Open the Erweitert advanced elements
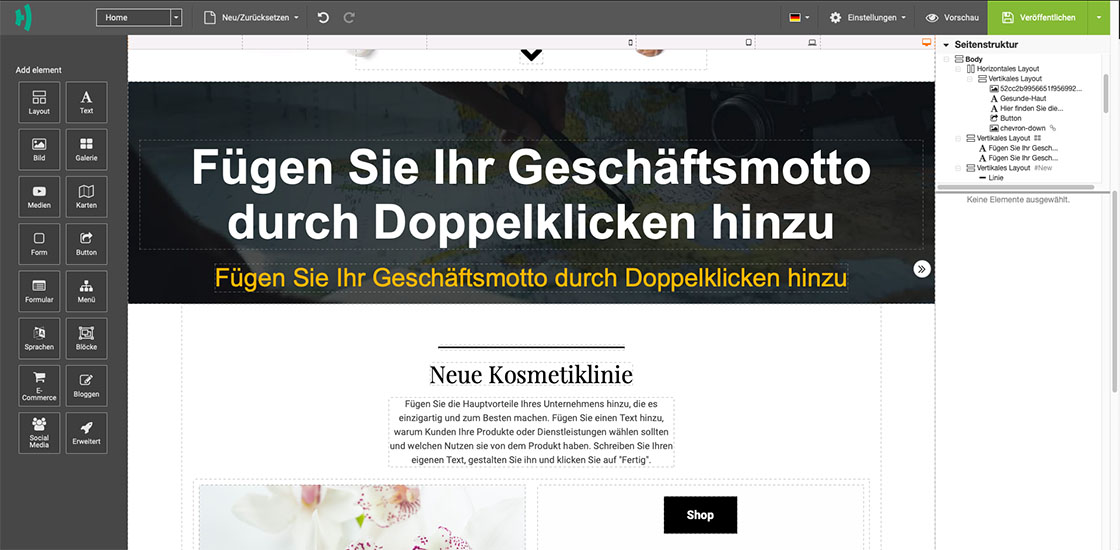1120x550 pixels. (86, 433)
